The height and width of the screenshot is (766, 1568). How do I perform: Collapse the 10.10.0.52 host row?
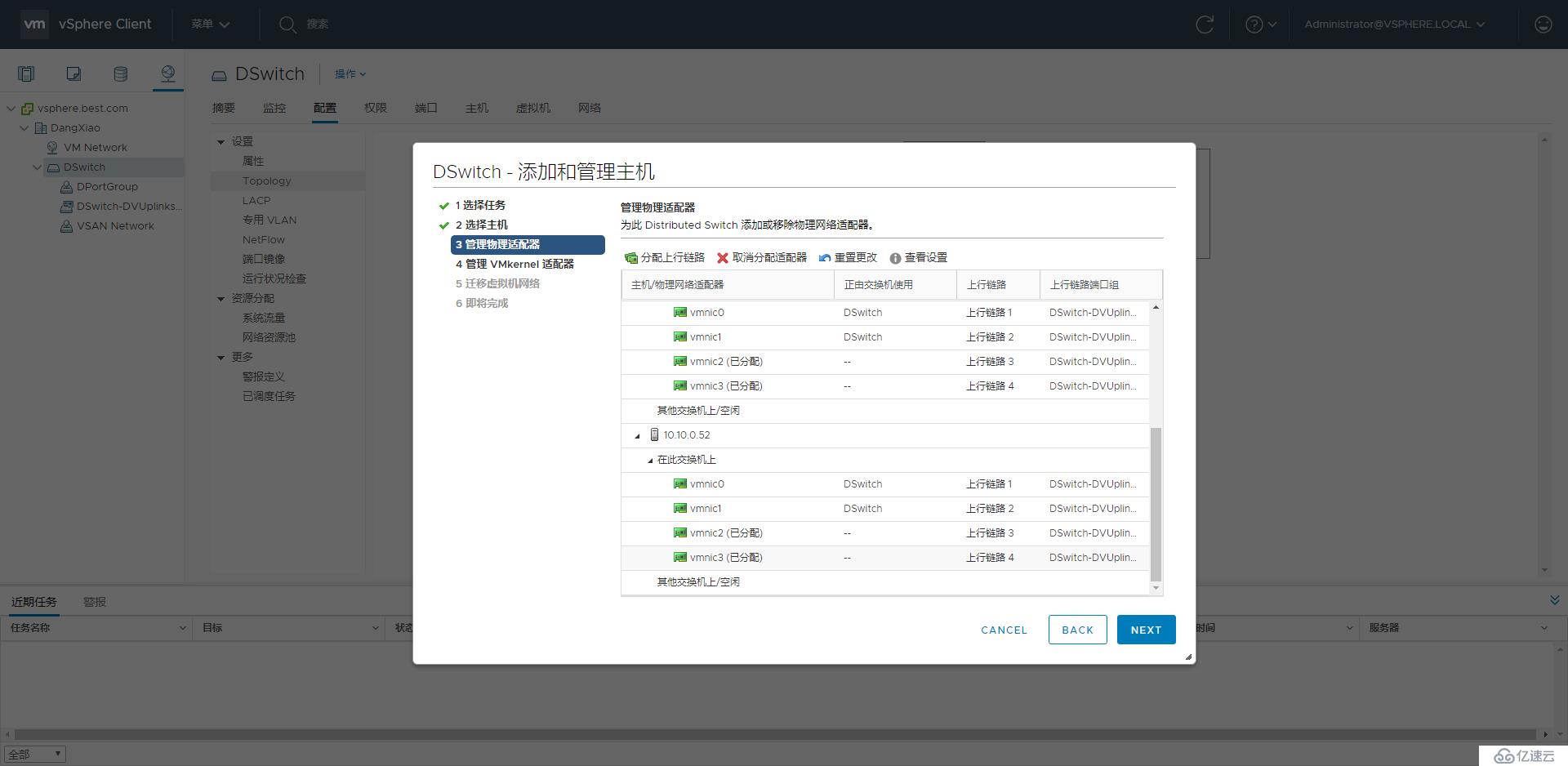638,436
